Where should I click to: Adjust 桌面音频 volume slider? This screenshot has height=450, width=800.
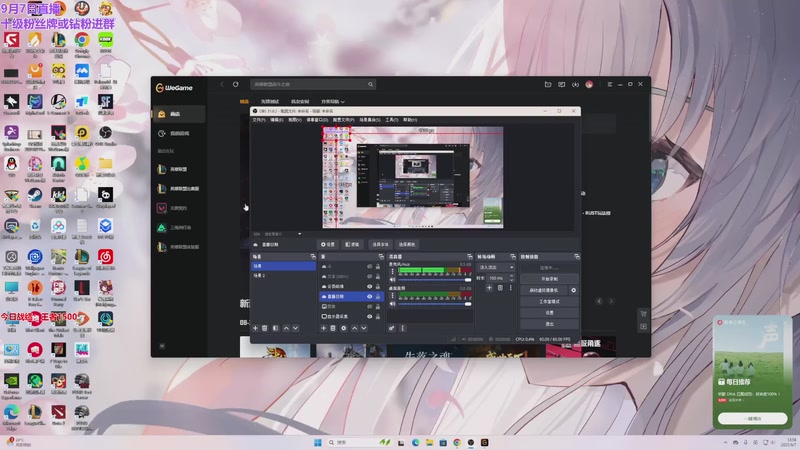click(x=435, y=304)
